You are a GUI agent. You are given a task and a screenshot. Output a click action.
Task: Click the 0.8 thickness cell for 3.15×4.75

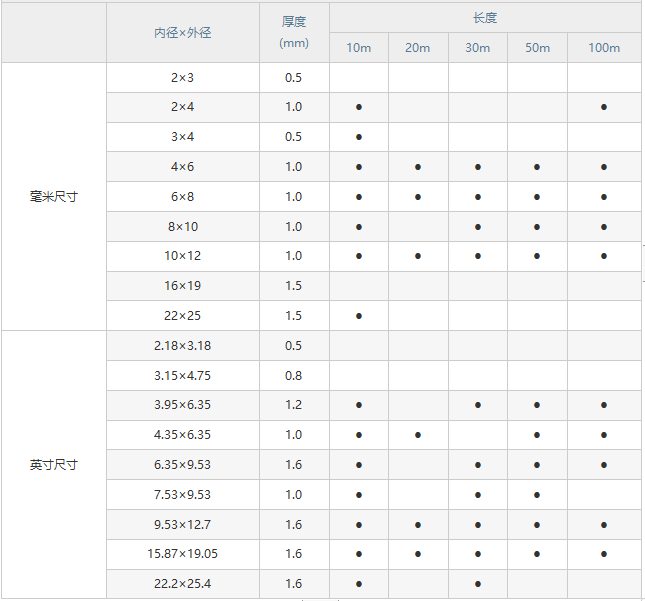click(294, 376)
